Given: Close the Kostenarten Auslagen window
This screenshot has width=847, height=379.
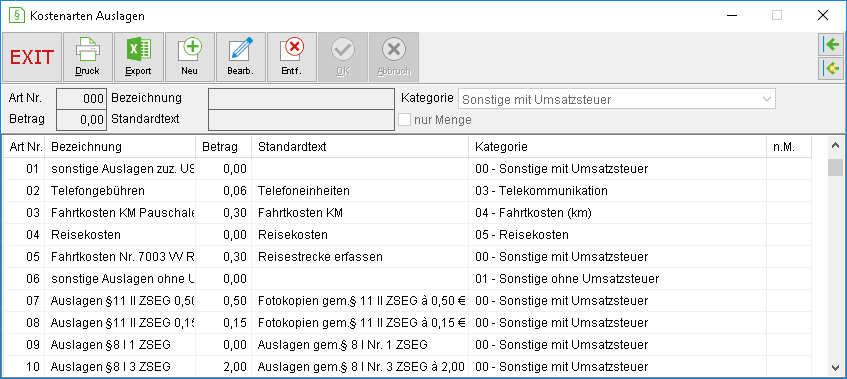Looking at the screenshot, I should click(823, 16).
